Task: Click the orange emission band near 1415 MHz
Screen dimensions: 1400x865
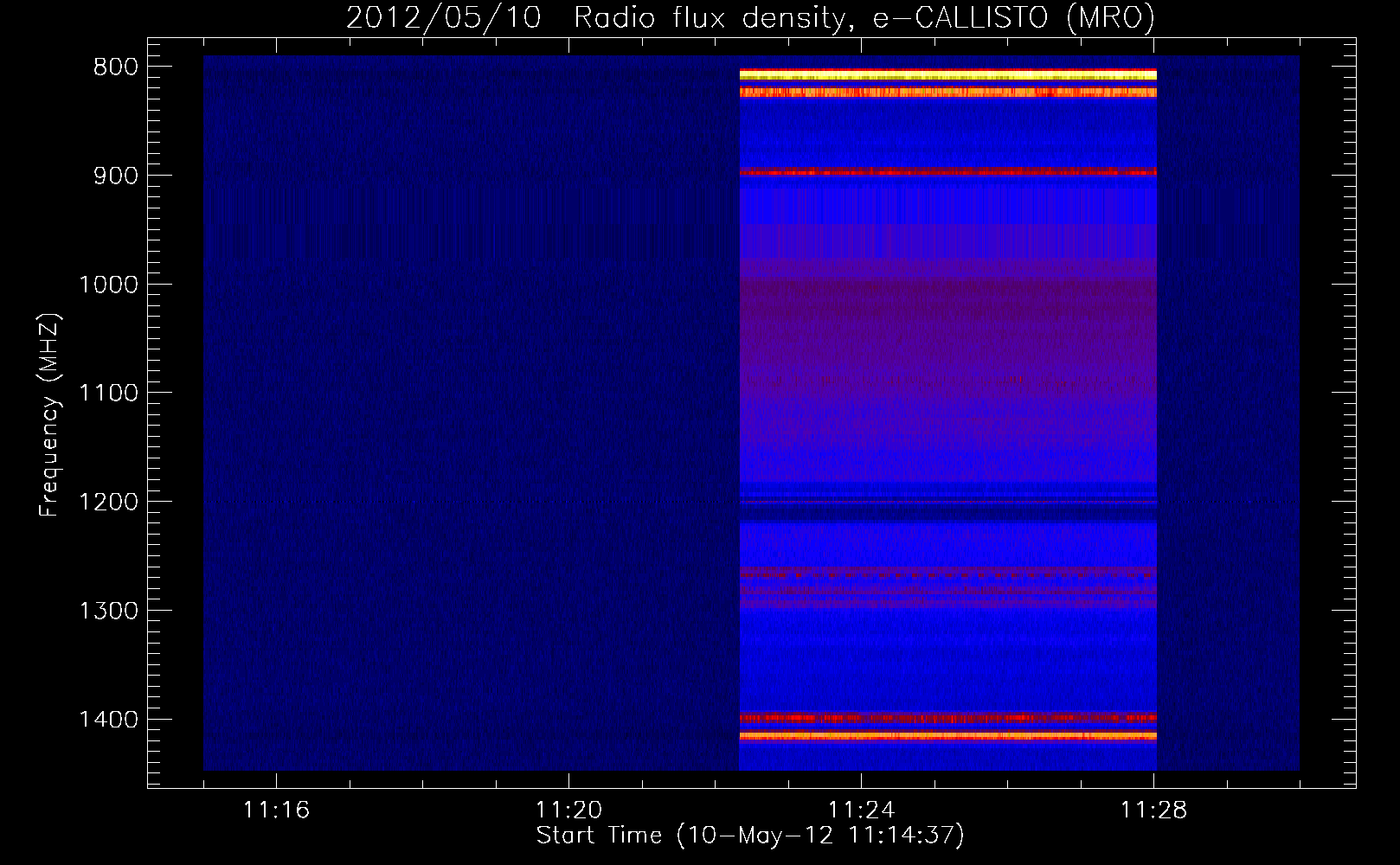Action: 948,736
